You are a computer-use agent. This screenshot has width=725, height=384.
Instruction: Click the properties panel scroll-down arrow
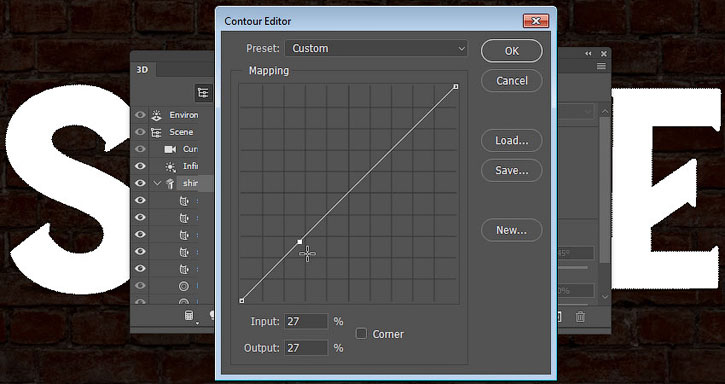[605, 297]
